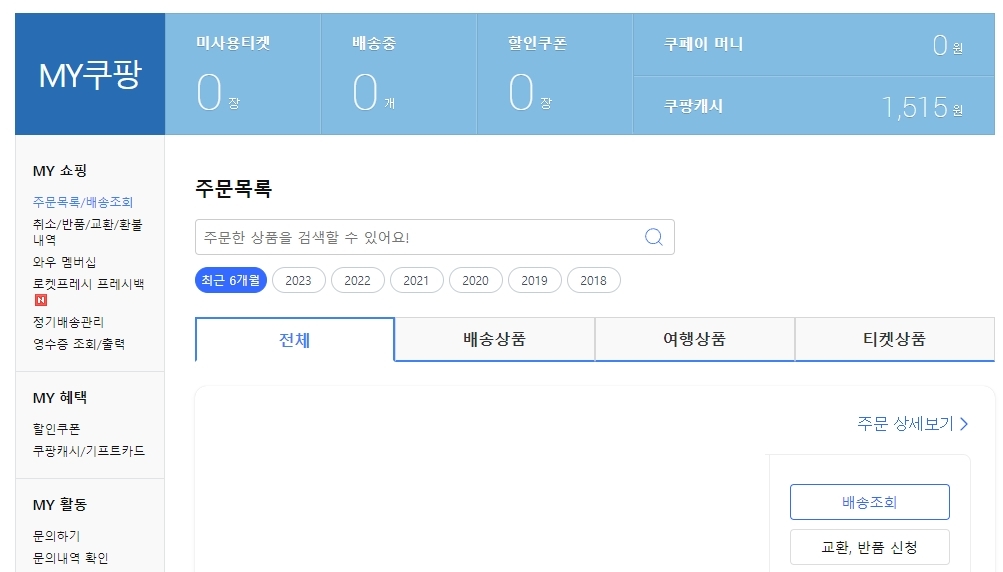Open 영수증 조회/출력 link
The height and width of the screenshot is (572, 1003).
click(x=79, y=344)
